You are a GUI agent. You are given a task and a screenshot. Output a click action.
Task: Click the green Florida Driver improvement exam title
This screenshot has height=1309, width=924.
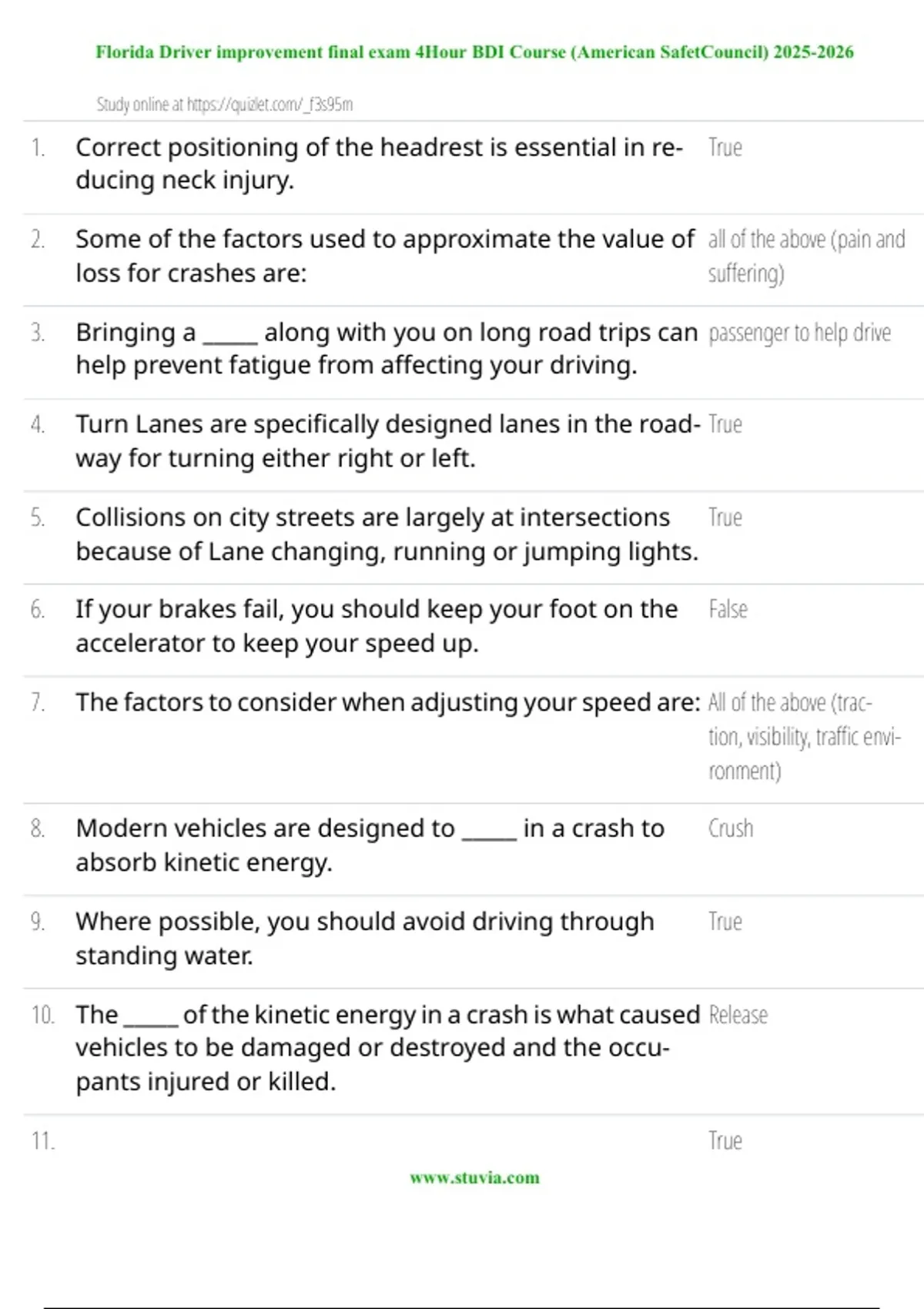(474, 52)
